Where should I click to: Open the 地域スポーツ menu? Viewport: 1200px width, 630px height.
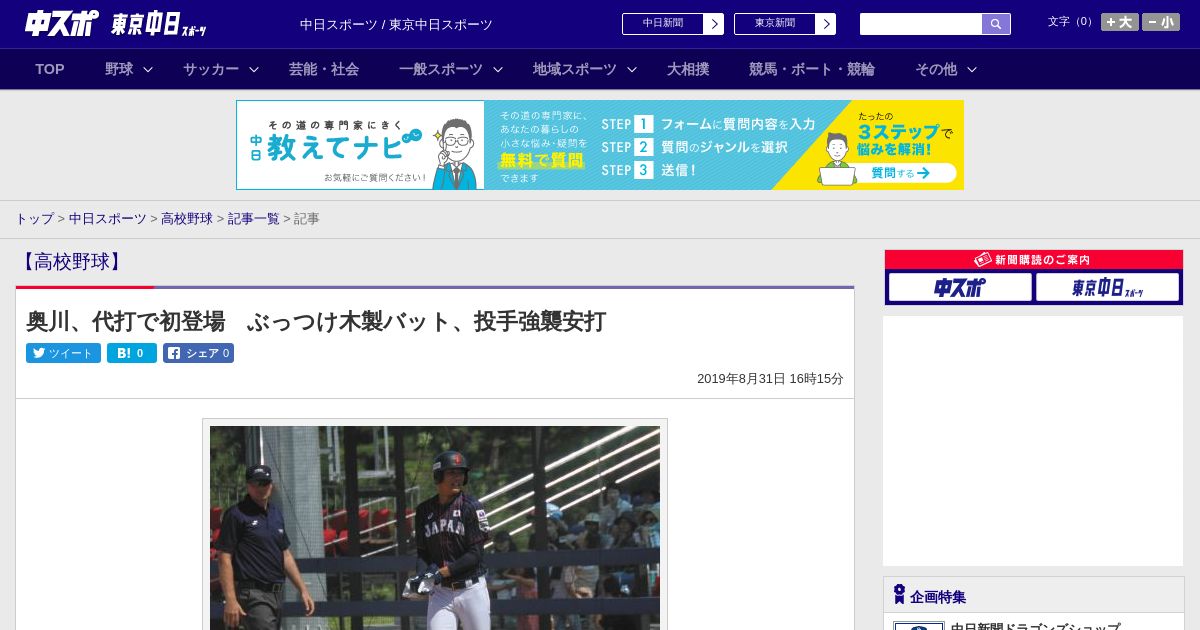point(575,69)
